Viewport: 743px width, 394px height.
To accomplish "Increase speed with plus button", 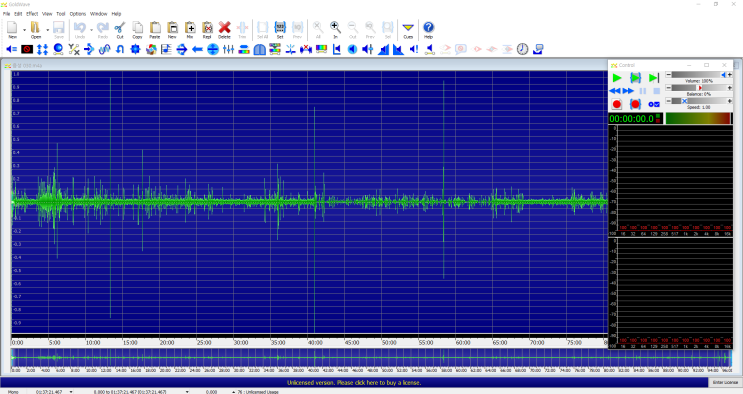I will (x=730, y=101).
